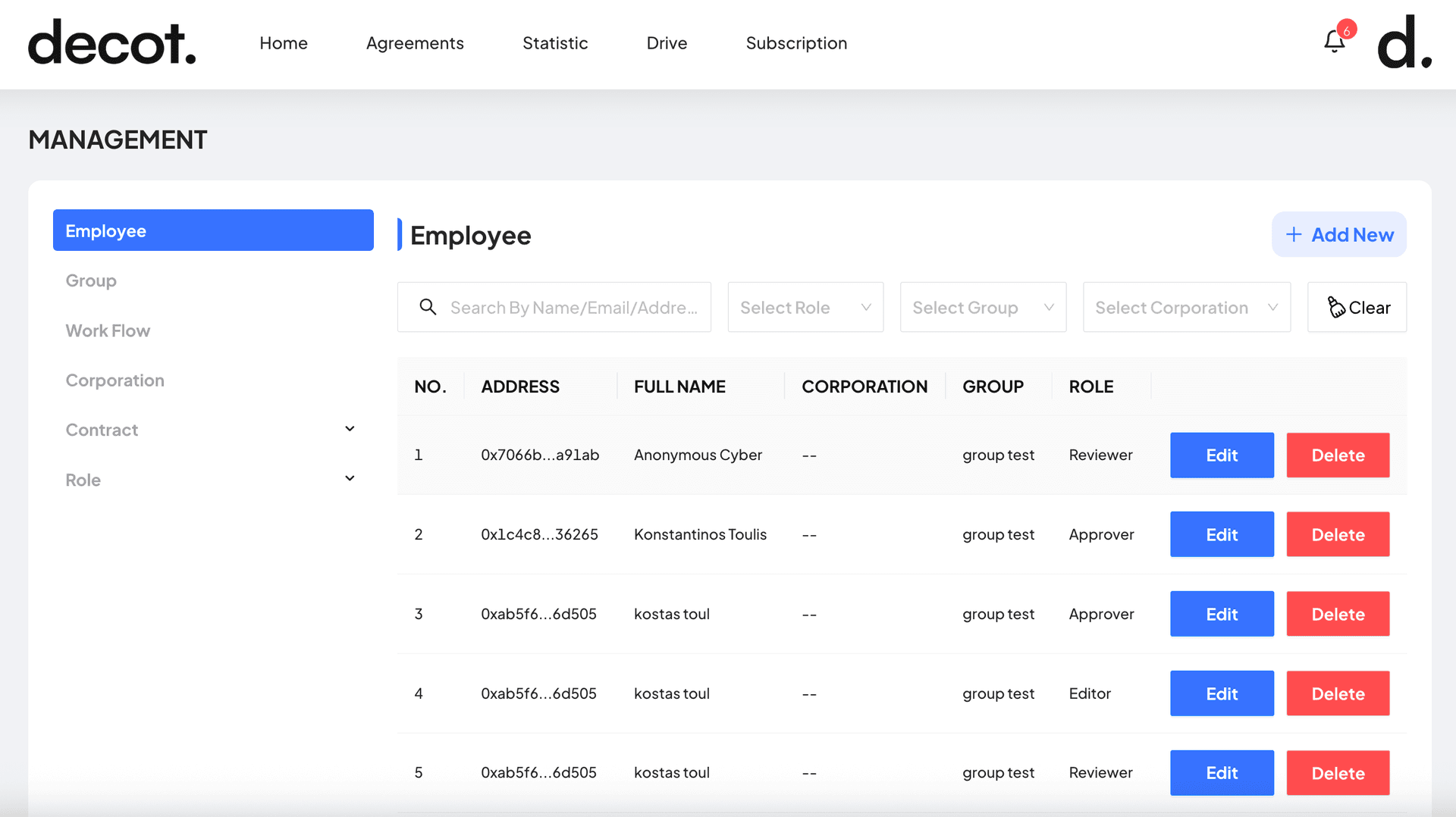Edit row 5 kostas toul Reviewer
Screen dimensions: 1456x817
point(1222,773)
